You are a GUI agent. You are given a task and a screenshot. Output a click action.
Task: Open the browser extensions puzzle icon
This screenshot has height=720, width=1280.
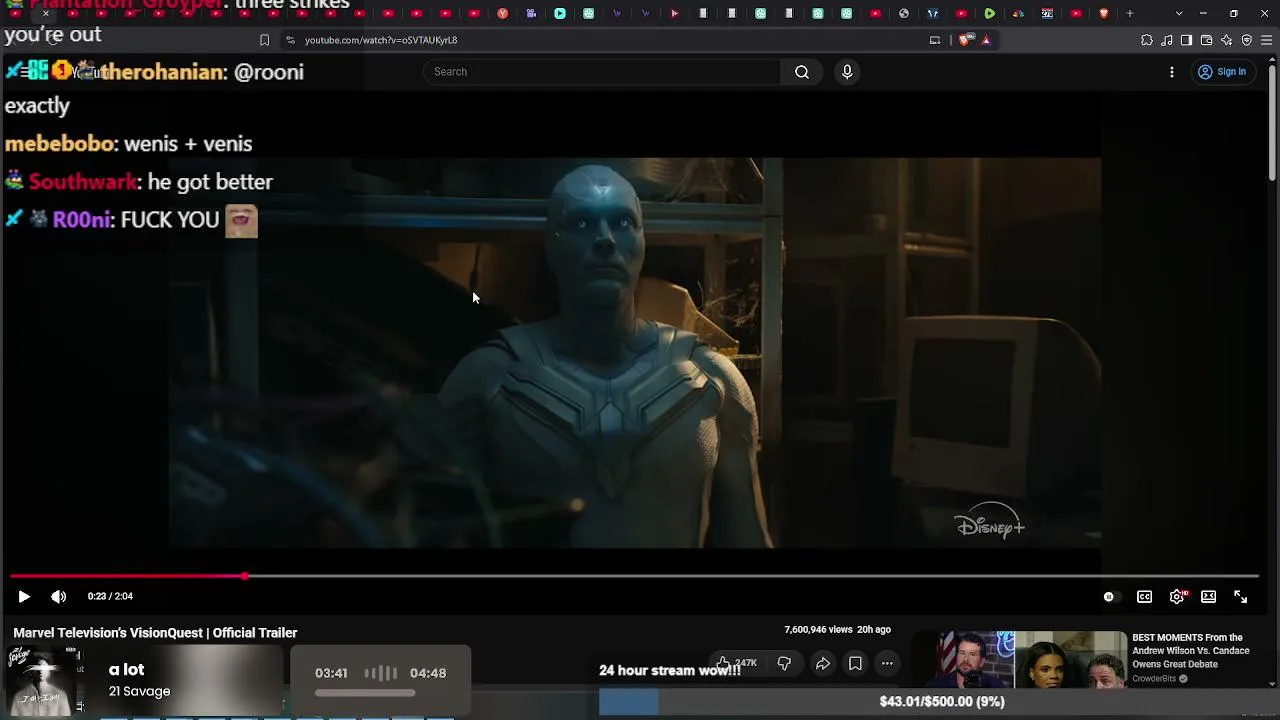click(x=1147, y=40)
